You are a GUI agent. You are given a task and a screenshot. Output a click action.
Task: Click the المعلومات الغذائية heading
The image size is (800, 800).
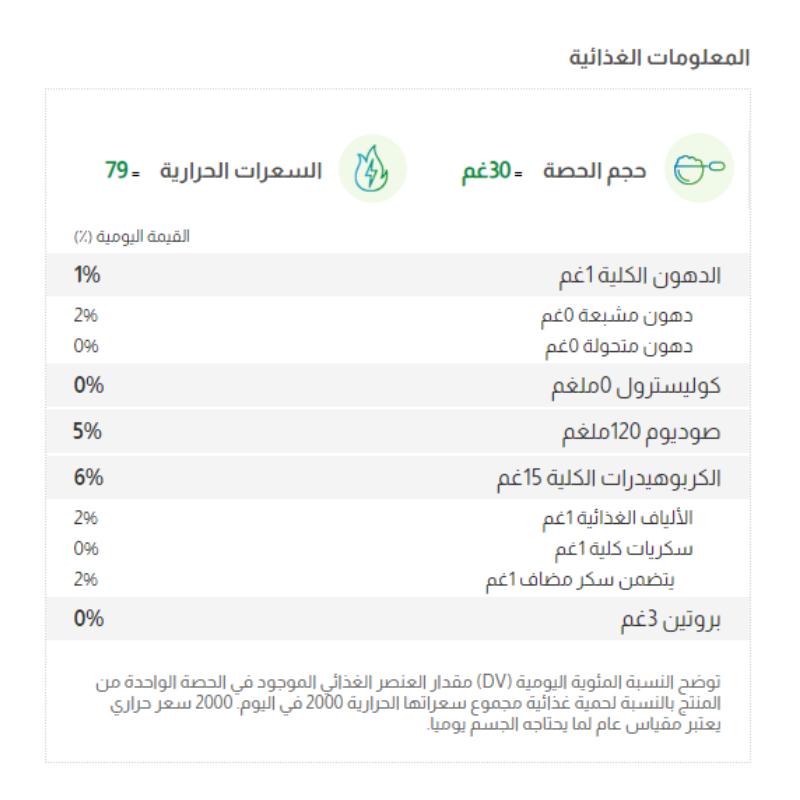tap(658, 57)
